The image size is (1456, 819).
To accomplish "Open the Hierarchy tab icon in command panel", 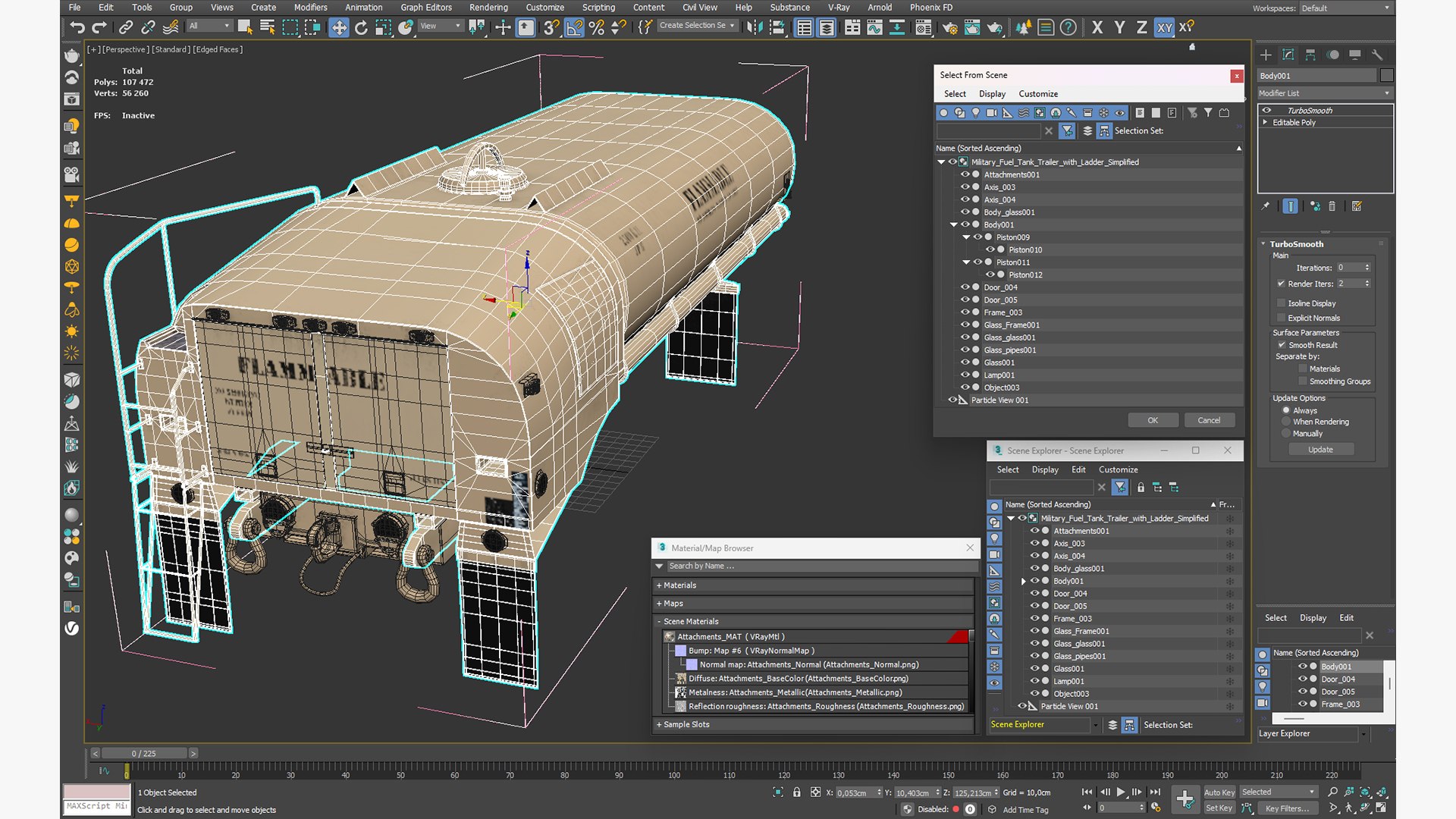I will coord(1310,55).
